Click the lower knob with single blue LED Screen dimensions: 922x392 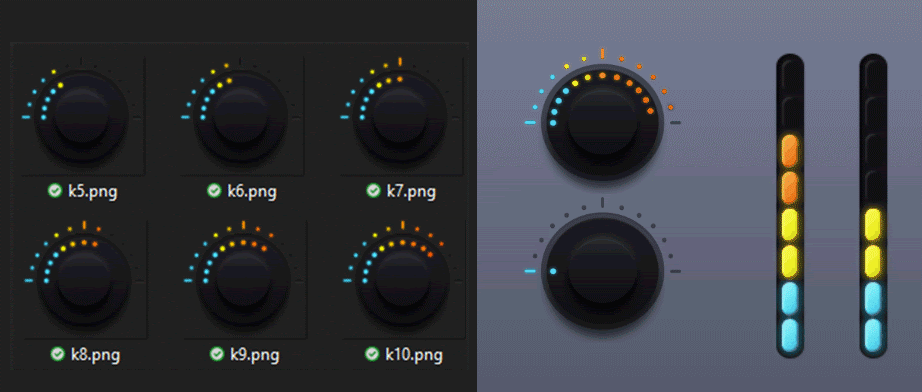[603, 271]
